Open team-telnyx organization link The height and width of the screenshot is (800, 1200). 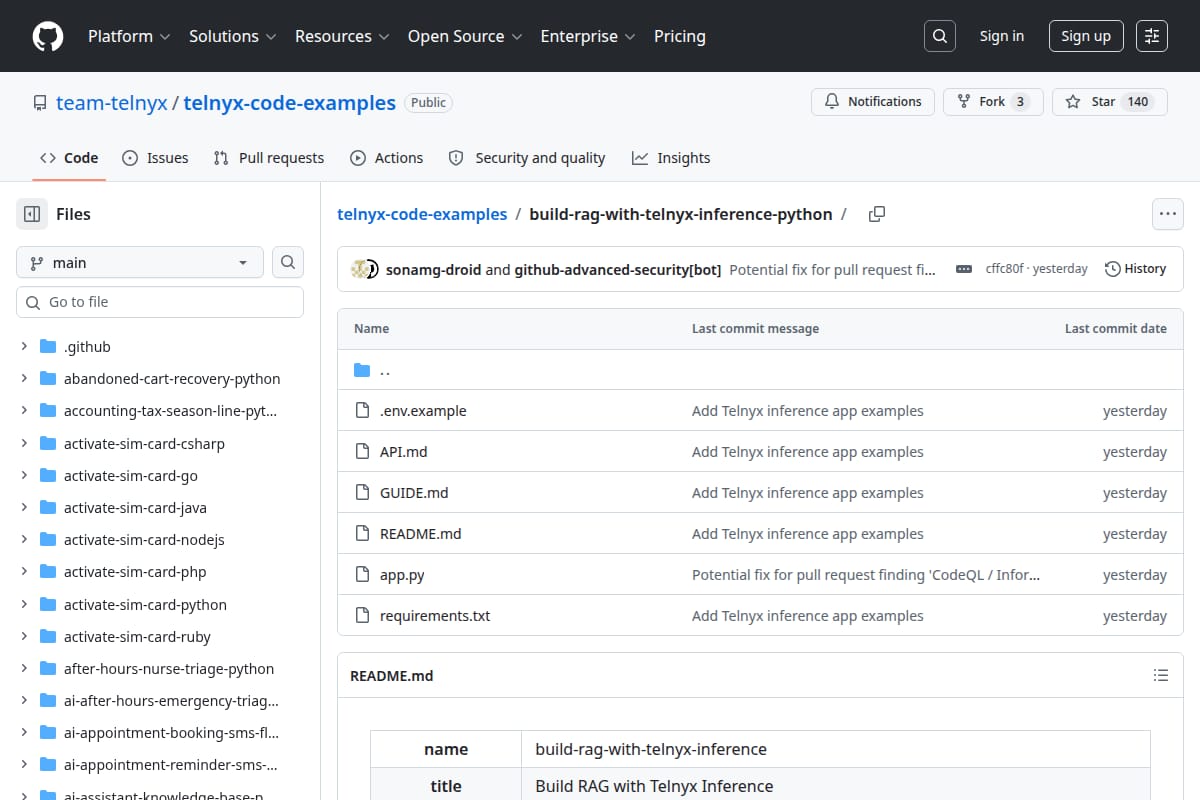point(112,102)
